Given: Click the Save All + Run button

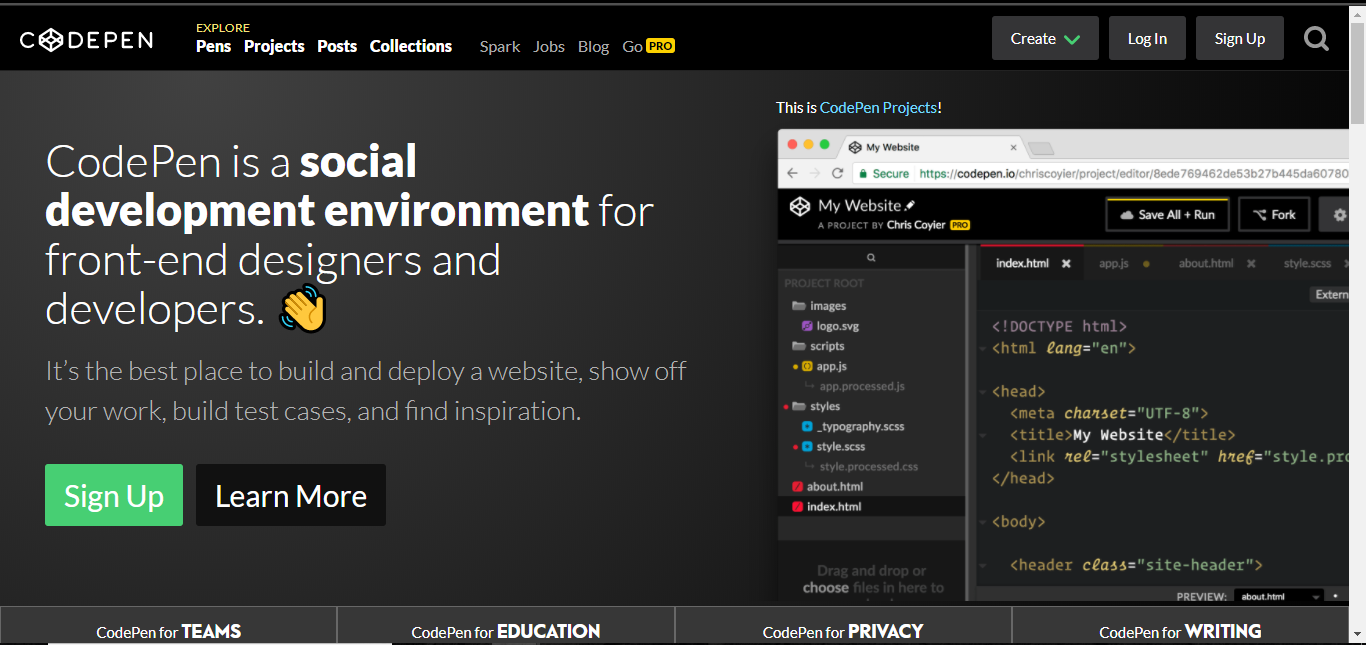Looking at the screenshot, I should (x=1167, y=214).
